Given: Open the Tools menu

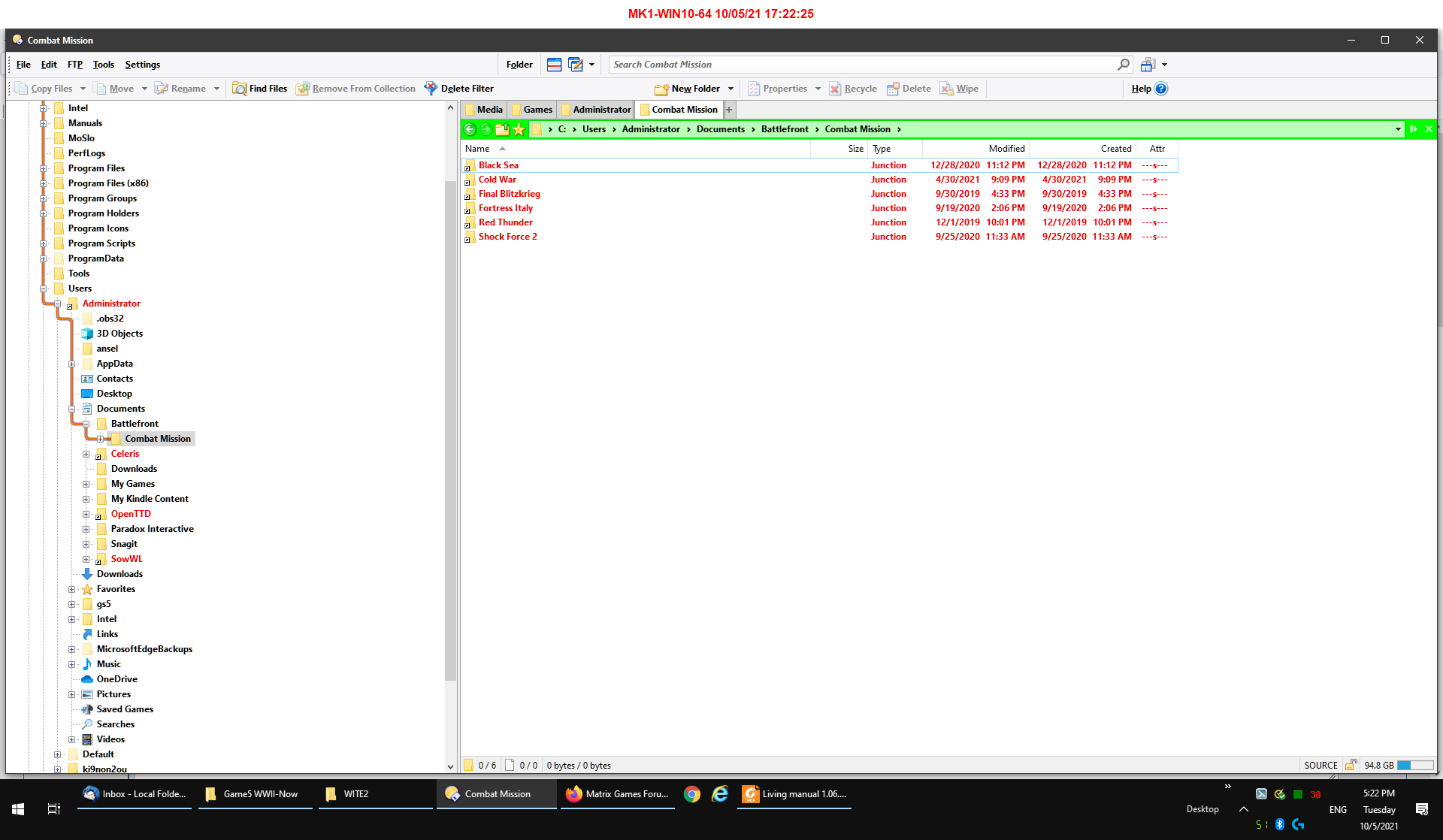Looking at the screenshot, I should coord(104,65).
